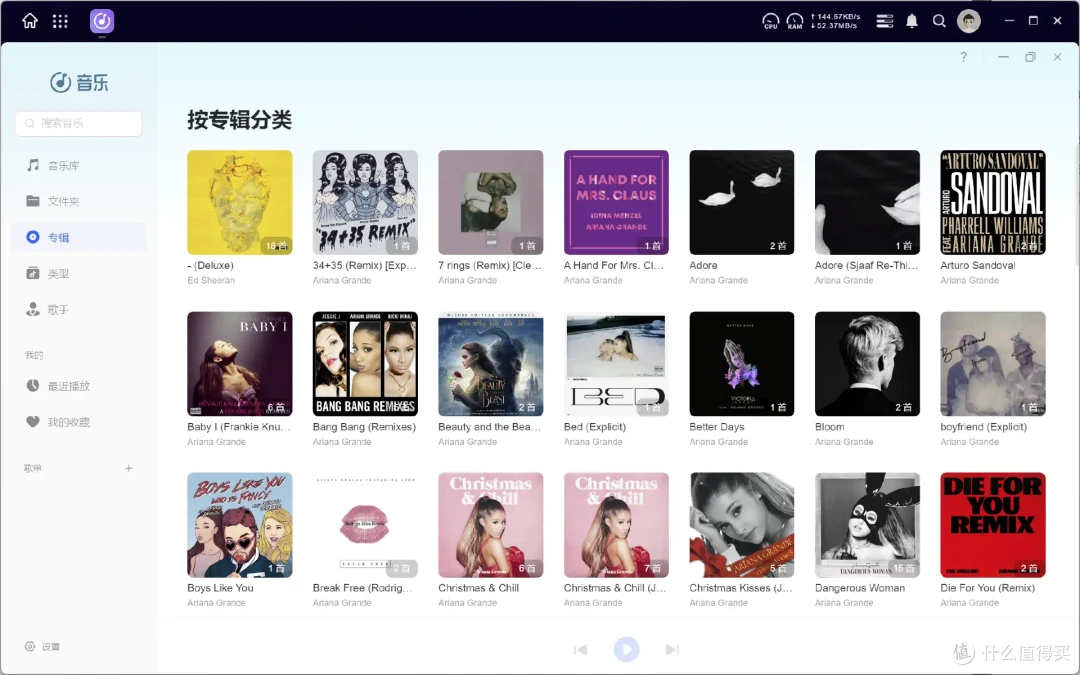Open A Hand For Mrs. Claus album
1080x675 pixels.
pos(616,202)
